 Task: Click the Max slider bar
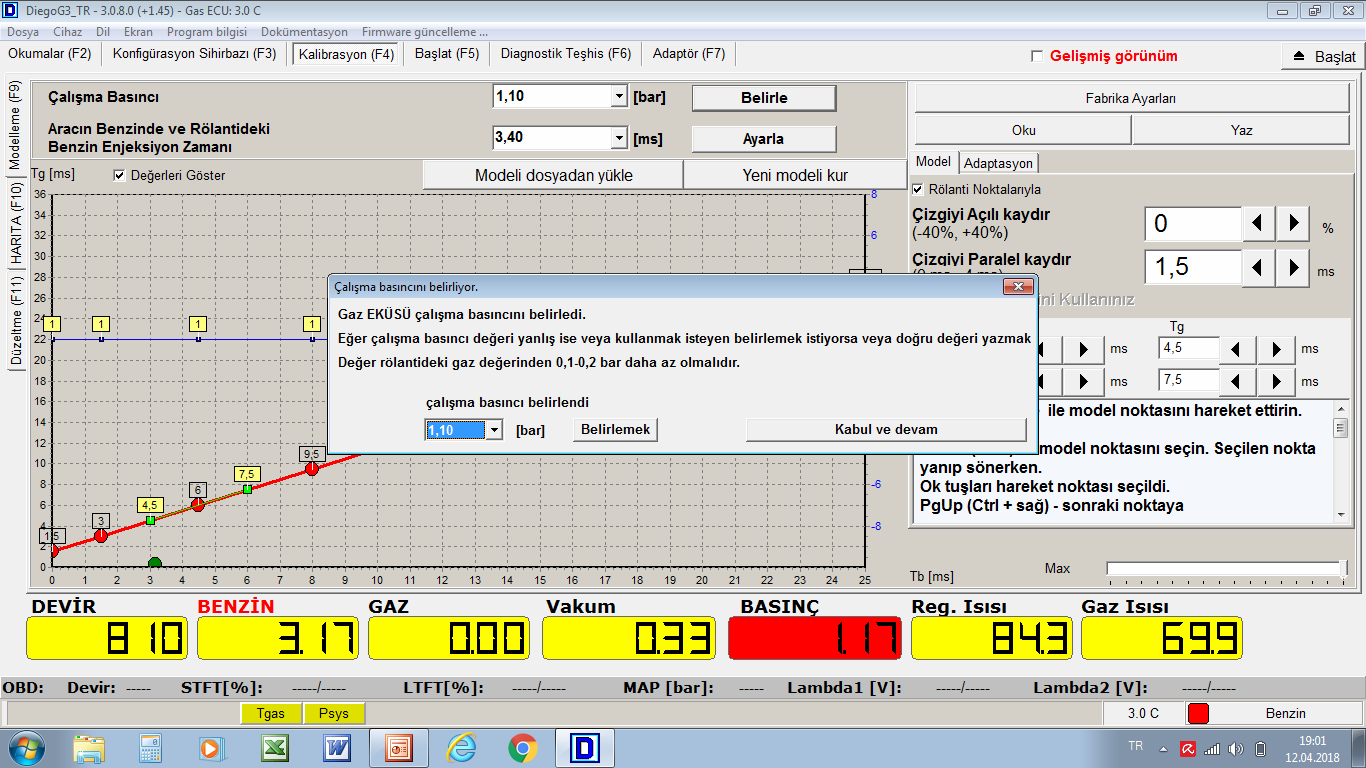(x=1227, y=568)
